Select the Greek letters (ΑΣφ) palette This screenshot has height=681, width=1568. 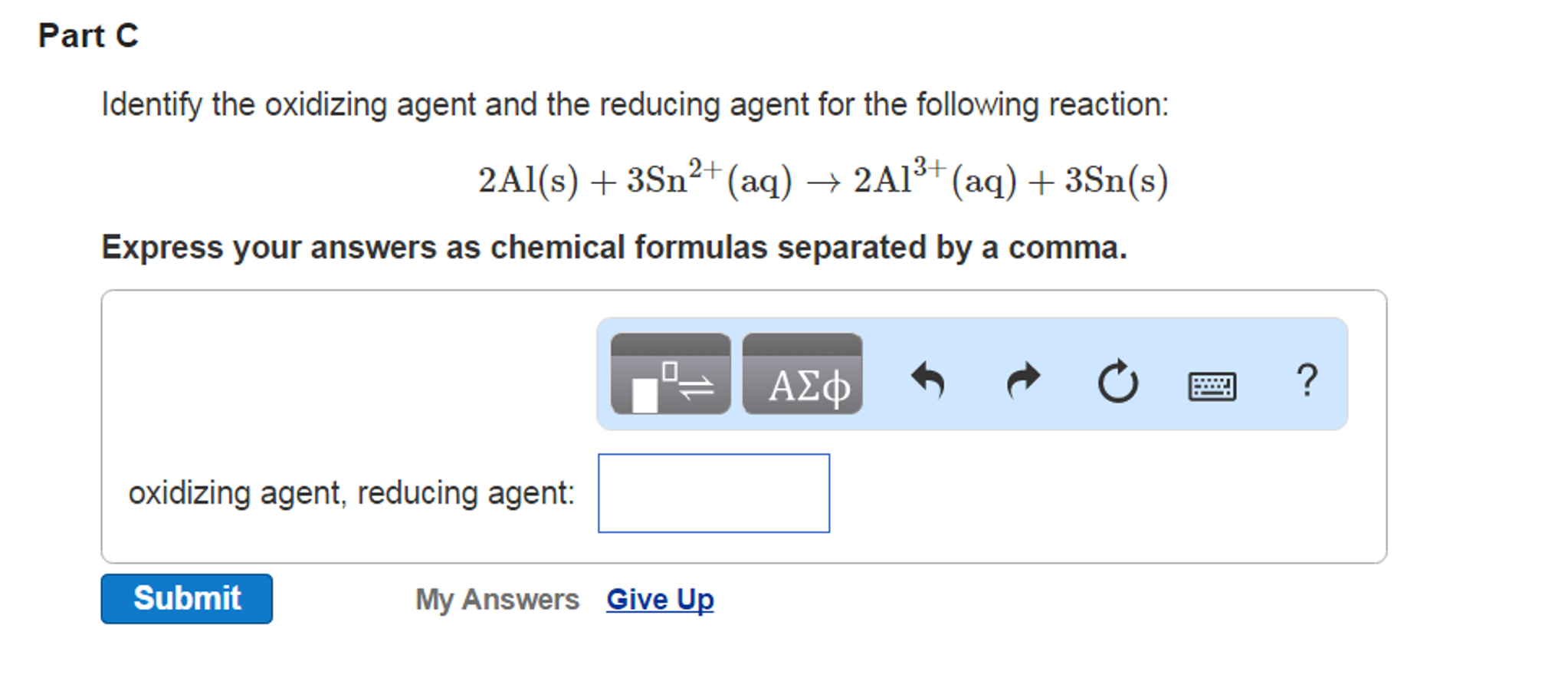[x=802, y=377]
